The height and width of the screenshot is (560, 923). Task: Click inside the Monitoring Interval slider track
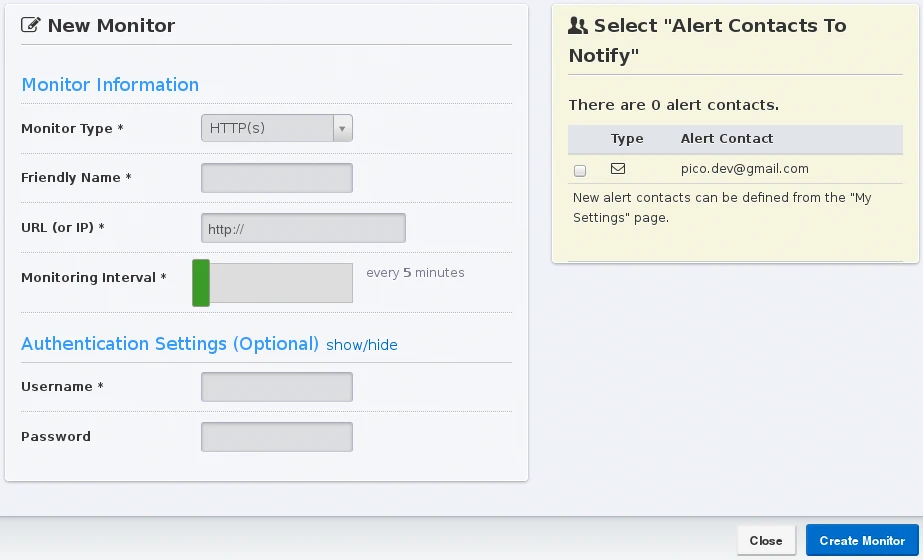[281, 283]
